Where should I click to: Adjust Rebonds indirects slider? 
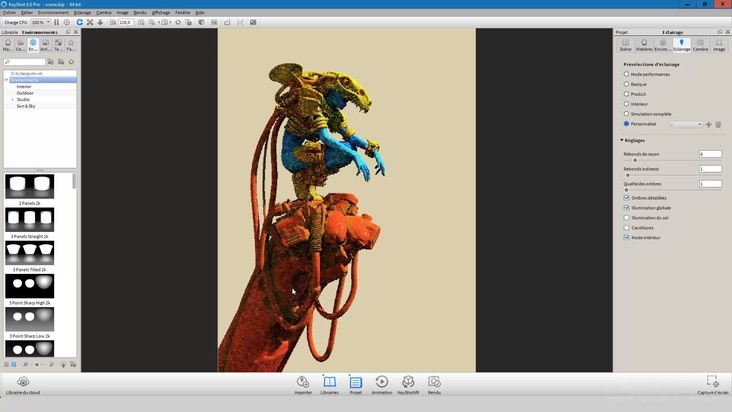pos(628,175)
